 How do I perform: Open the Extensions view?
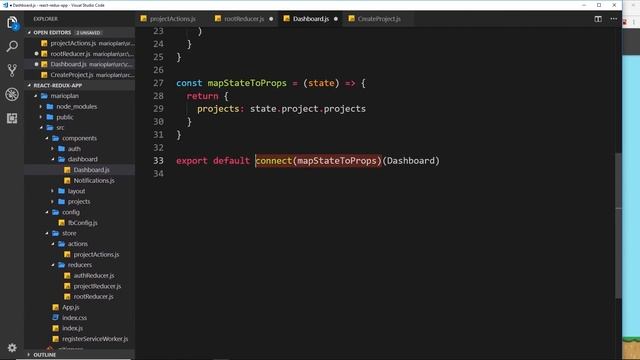tap(12, 118)
